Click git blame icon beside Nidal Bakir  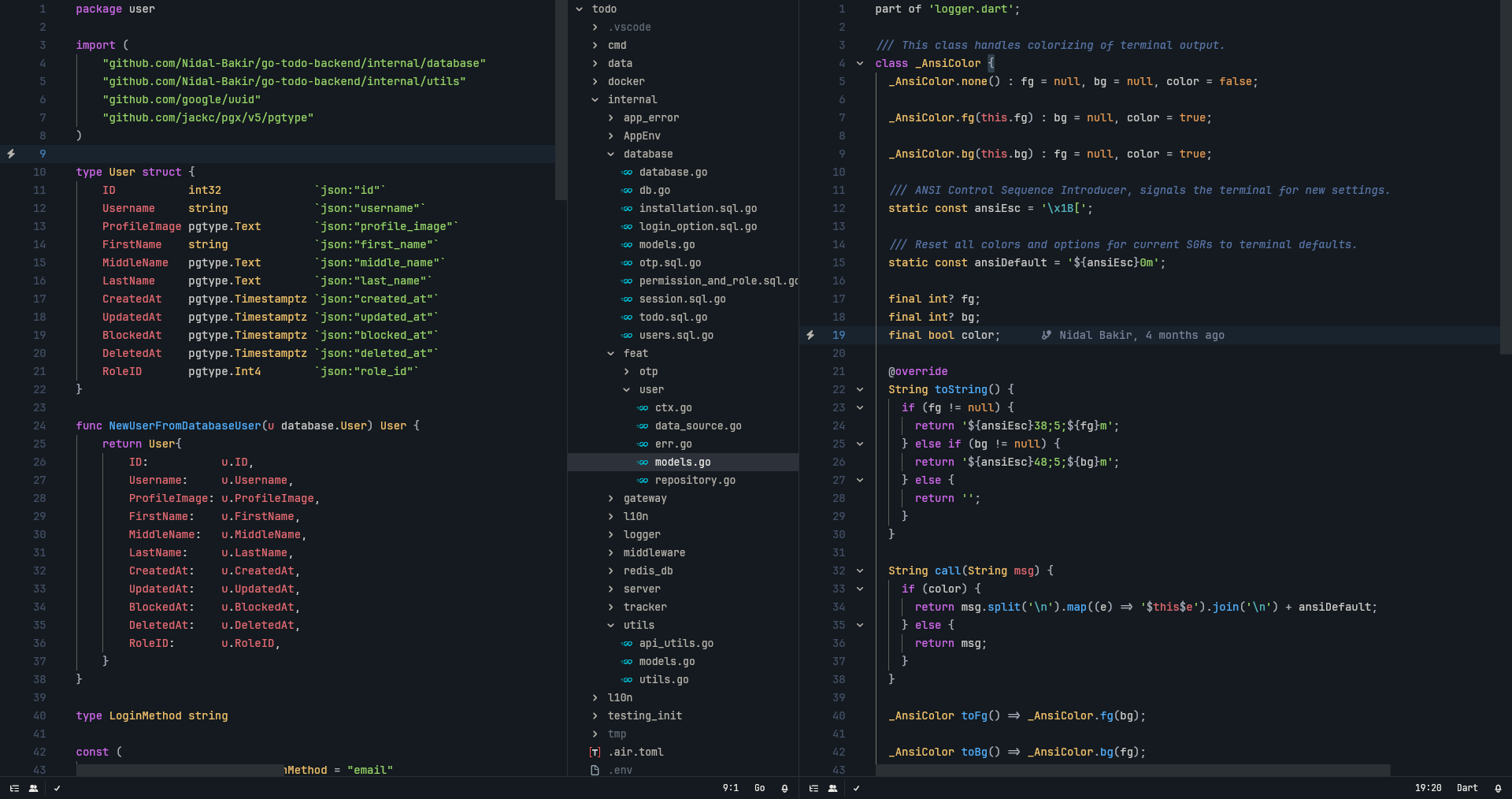[x=1046, y=335]
